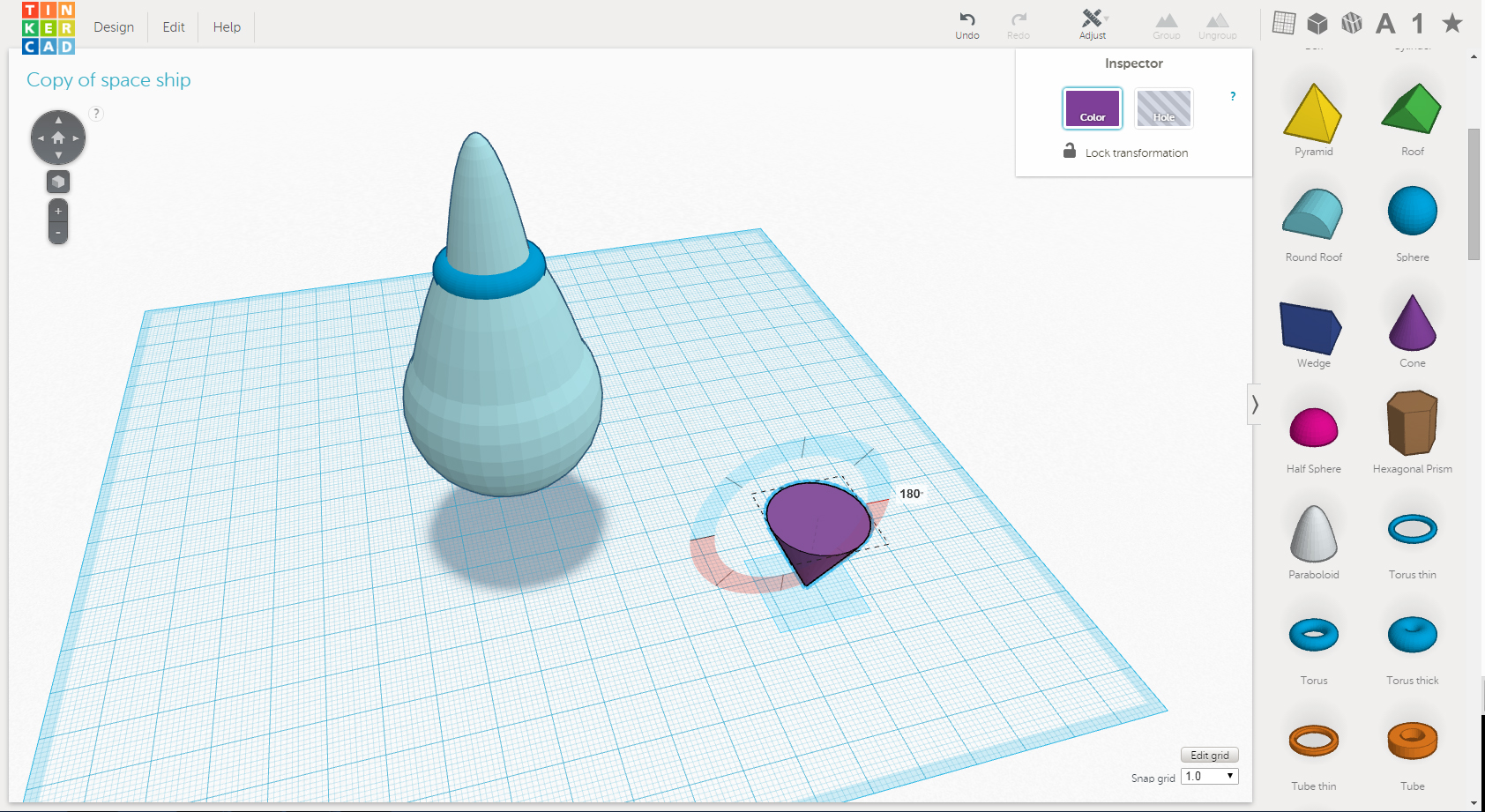The width and height of the screenshot is (1485, 812).
Task: Orbit view up with the top arrow
Action: coord(58,120)
